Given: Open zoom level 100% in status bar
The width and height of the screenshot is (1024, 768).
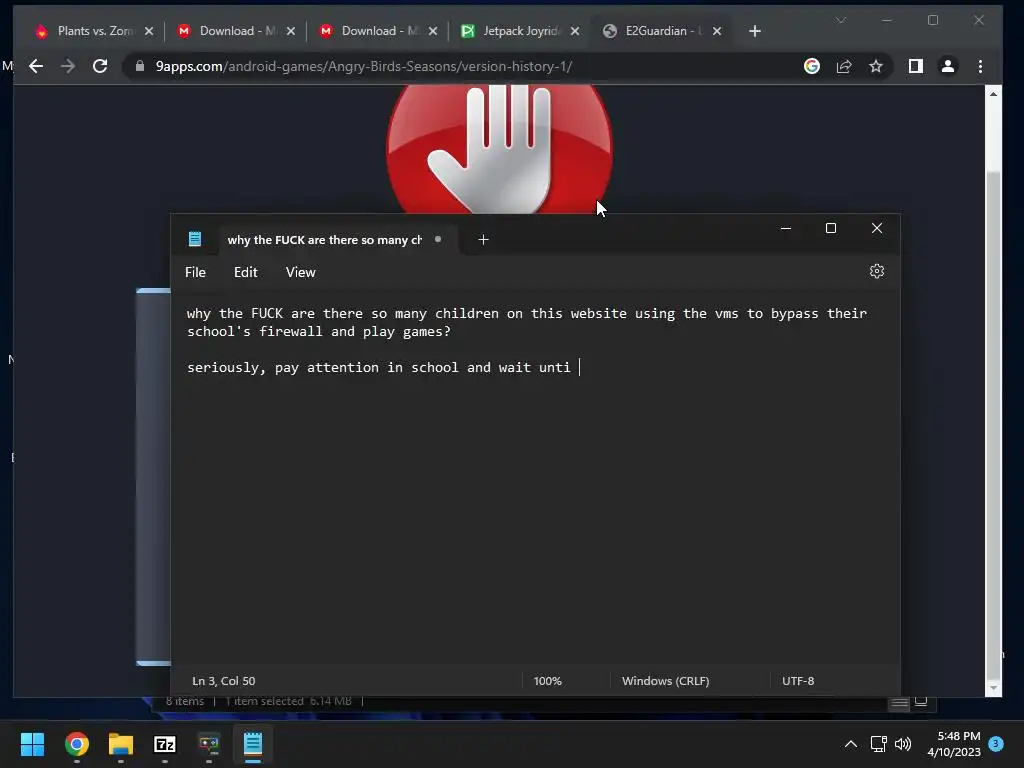Looking at the screenshot, I should pyautogui.click(x=547, y=680).
